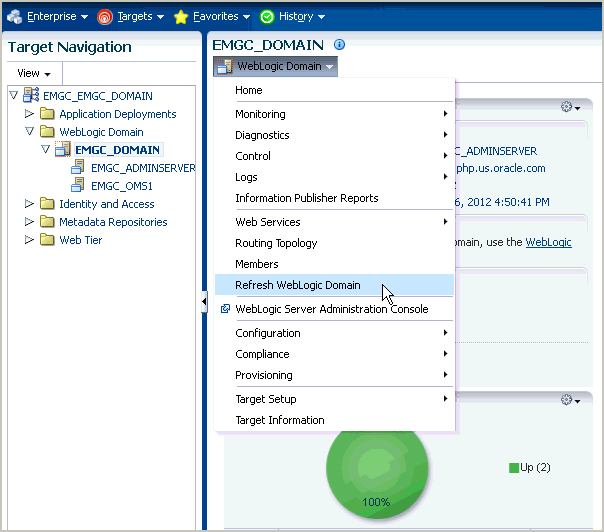Click the Application Deployments folder icon
Image resolution: width=604 pixels, height=532 pixels.
(x=47, y=113)
